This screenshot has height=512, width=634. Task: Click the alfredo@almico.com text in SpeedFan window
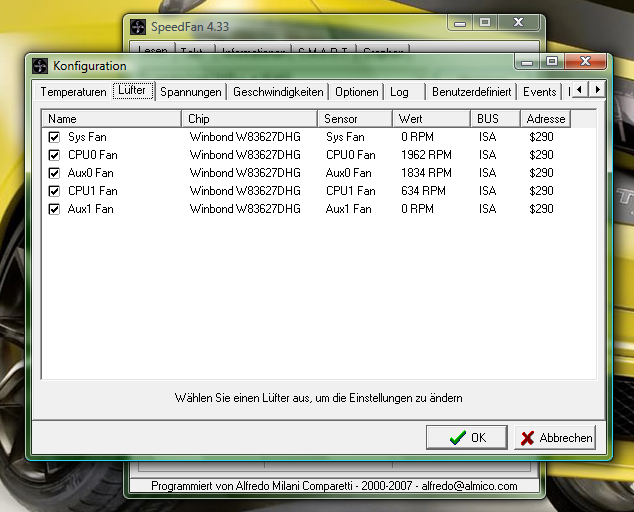pyautogui.click(x=469, y=486)
